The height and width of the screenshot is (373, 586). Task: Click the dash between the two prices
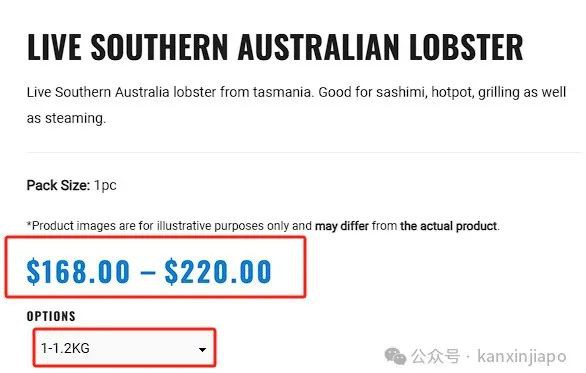(148, 272)
